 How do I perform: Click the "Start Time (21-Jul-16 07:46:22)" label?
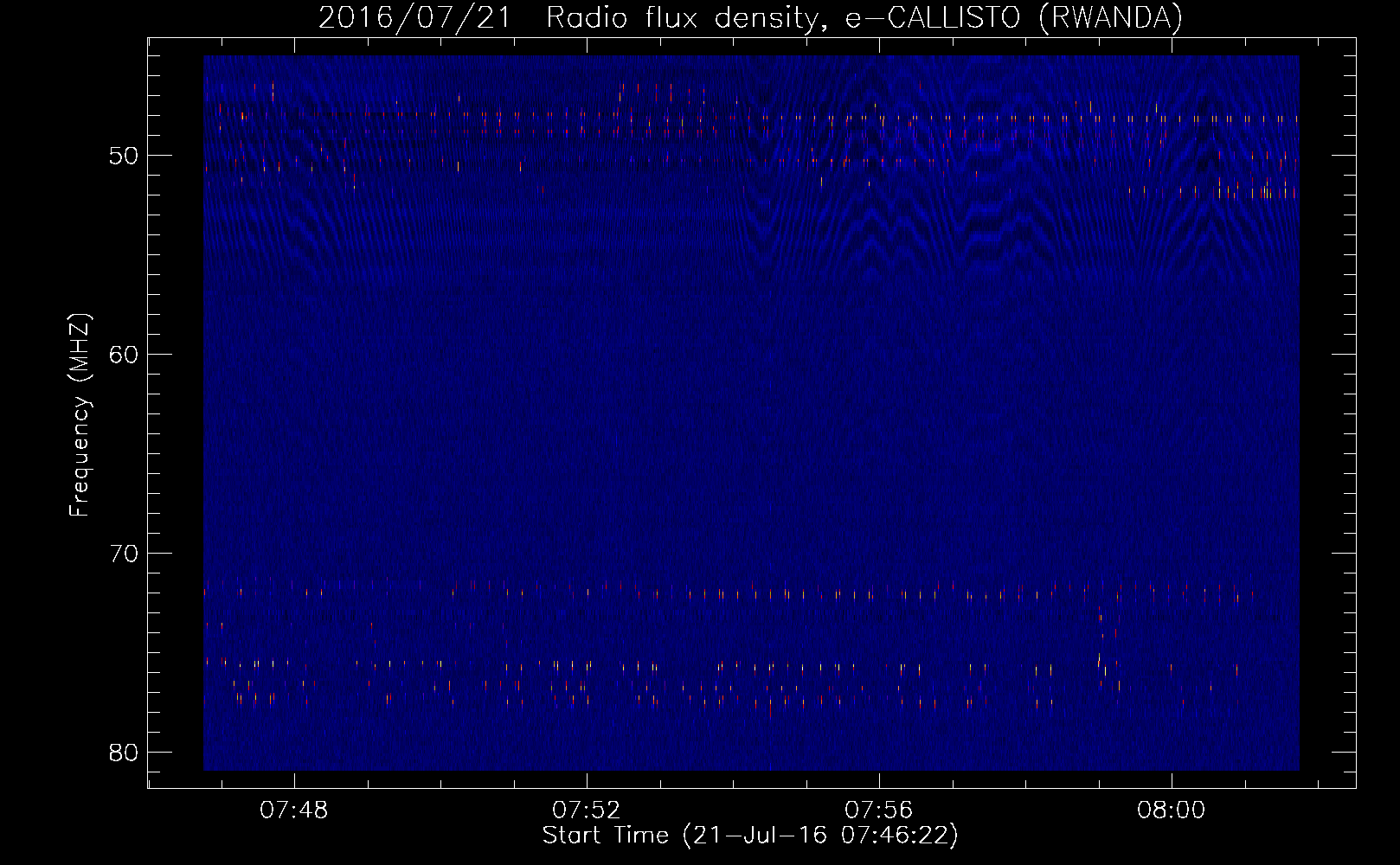(750, 836)
